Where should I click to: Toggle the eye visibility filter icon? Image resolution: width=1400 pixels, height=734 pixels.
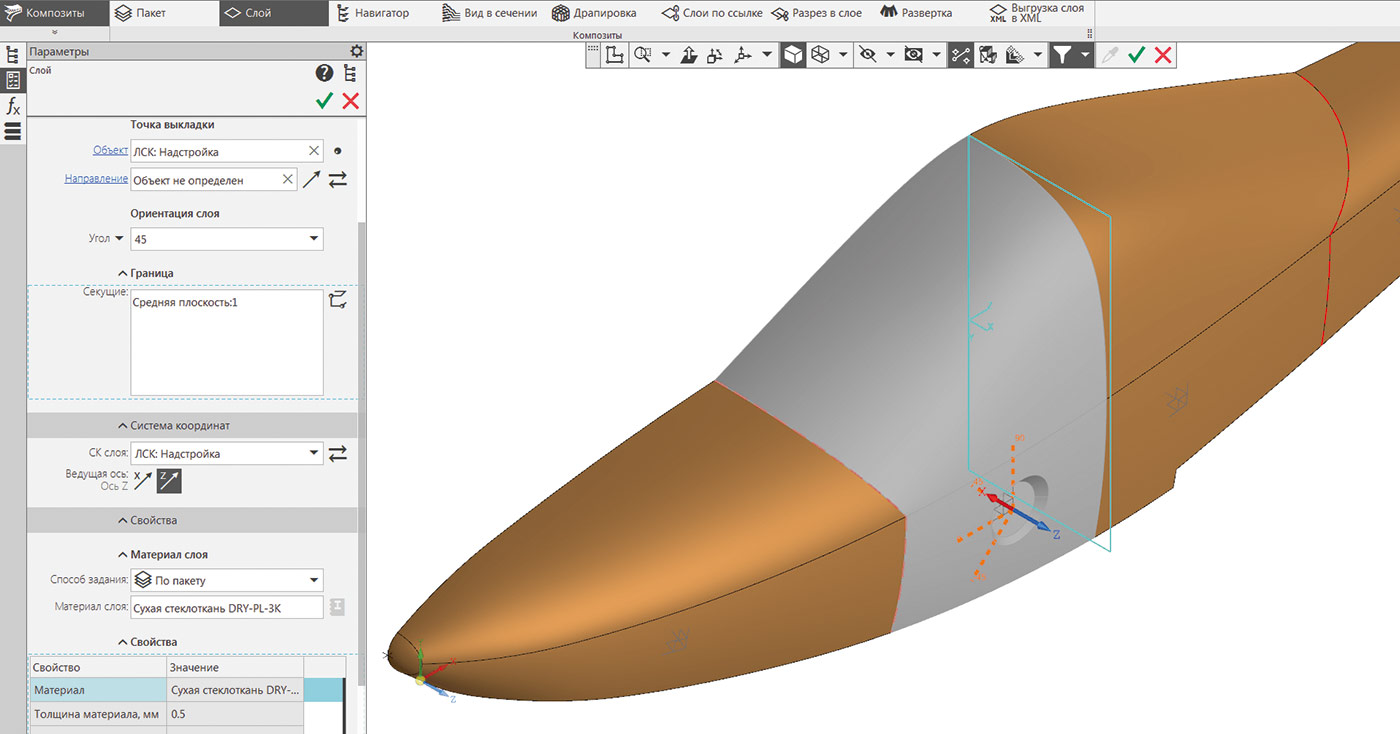pos(913,55)
